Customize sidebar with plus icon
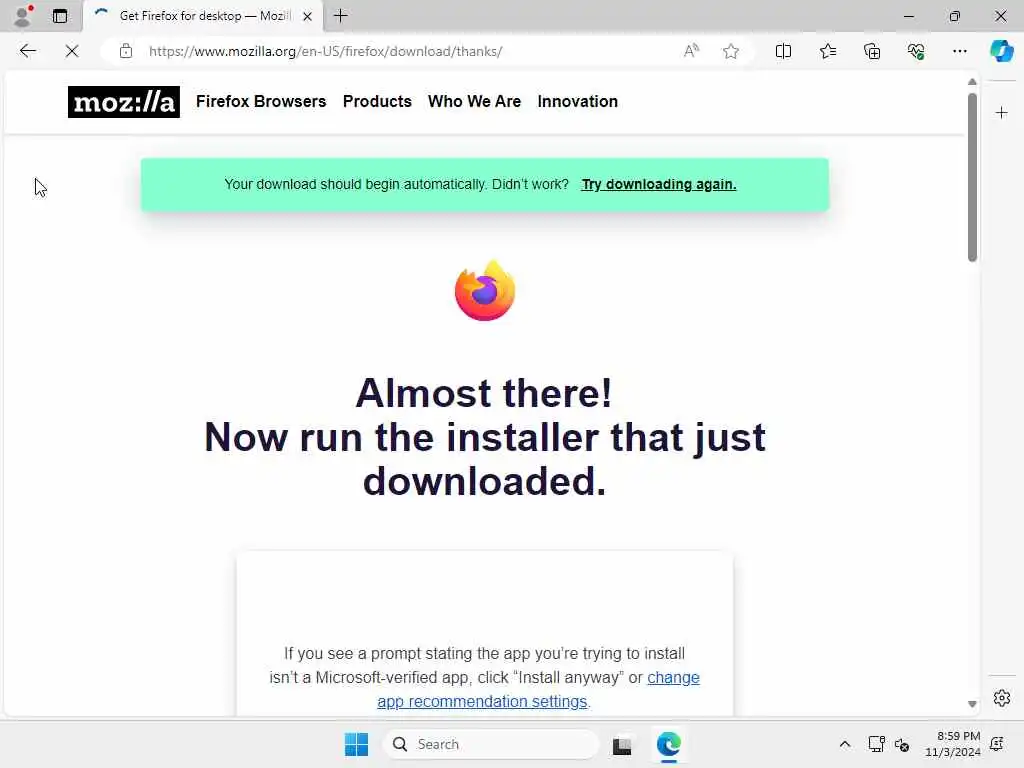 [x=1001, y=113]
